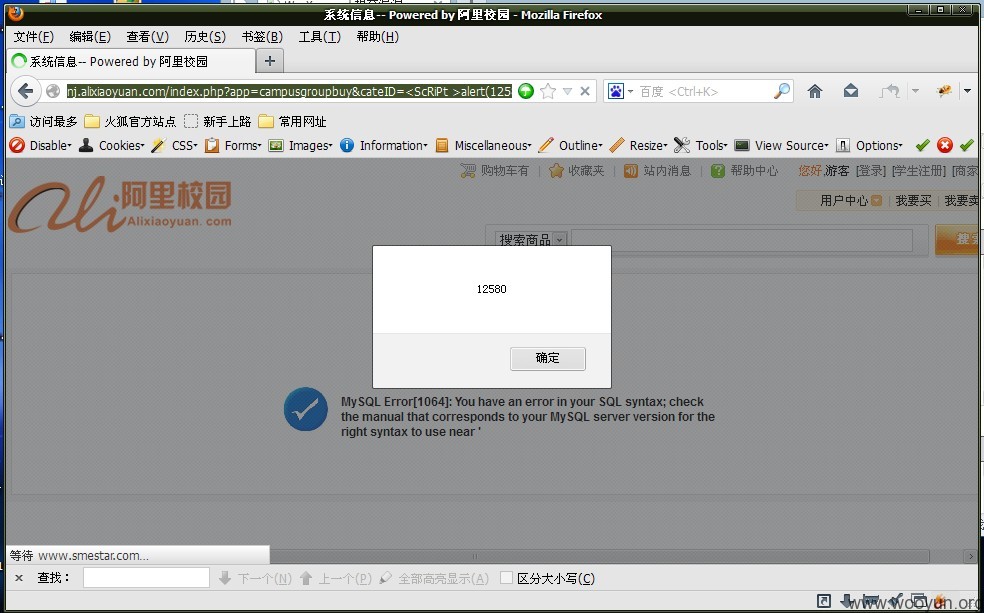Click the Home icon in toolbar
The image size is (984, 613).
pyautogui.click(x=815, y=92)
